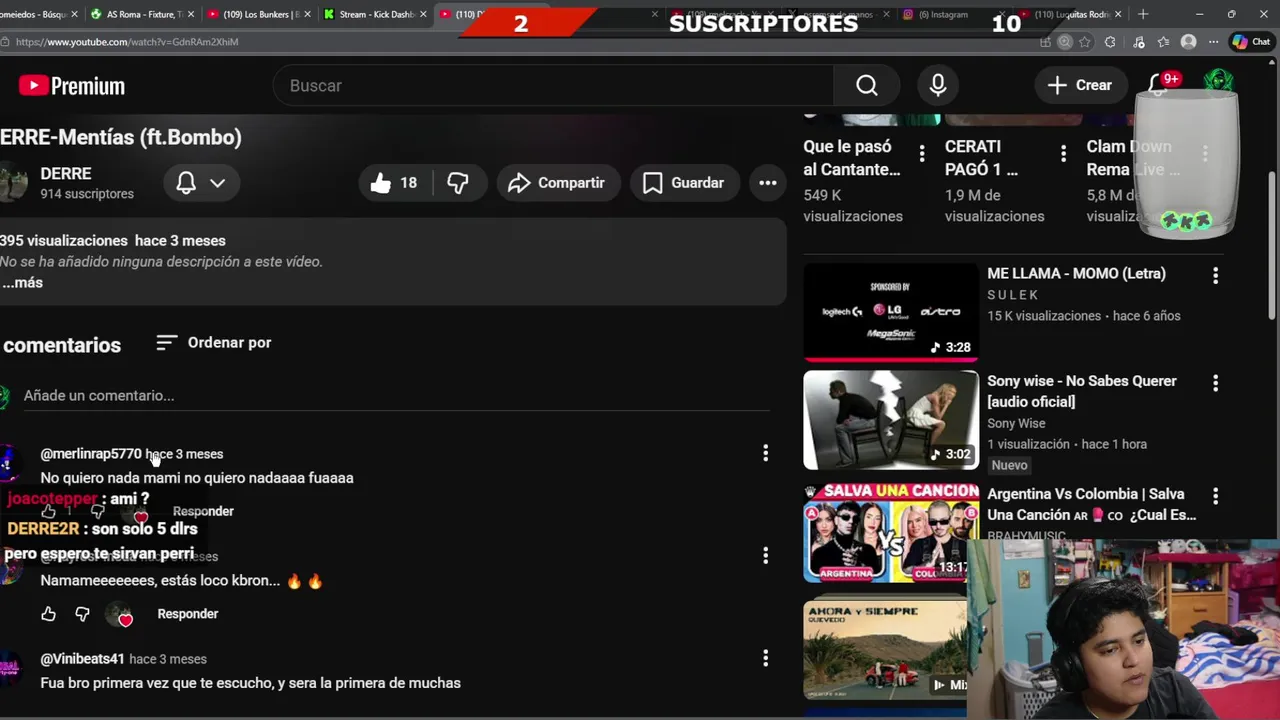Image resolution: width=1280 pixels, height=720 pixels.
Task: Click the Guardar save button
Action: click(x=684, y=183)
